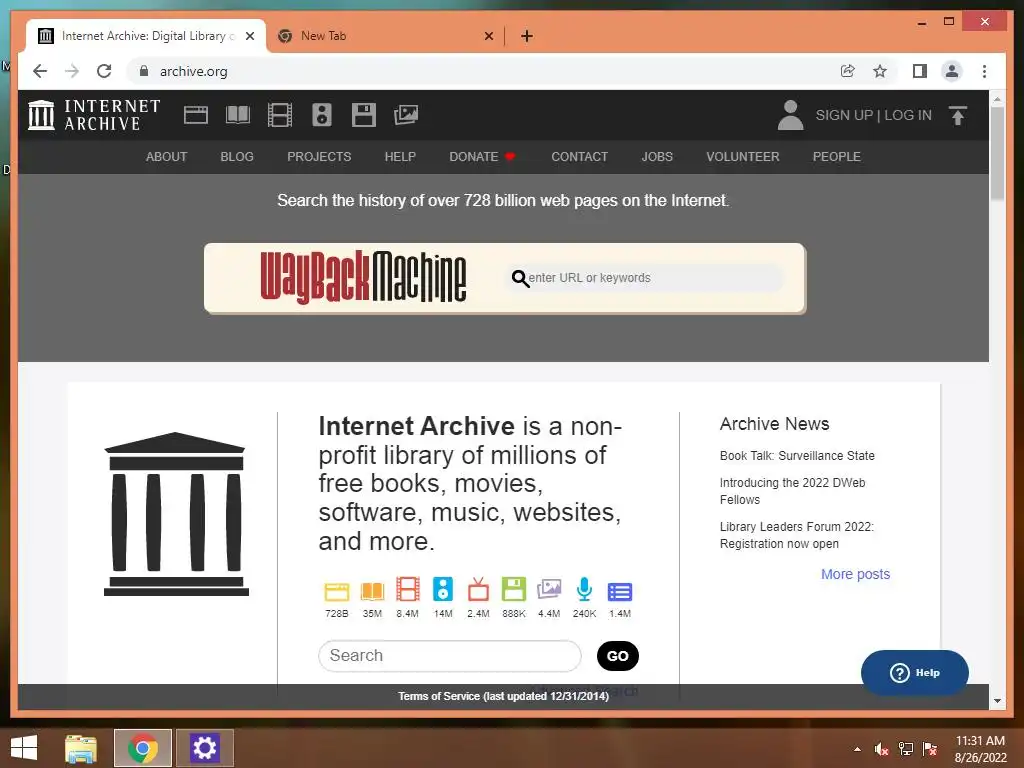The height and width of the screenshot is (768, 1024).
Task: Open the Chrome profile icon
Action: (952, 71)
